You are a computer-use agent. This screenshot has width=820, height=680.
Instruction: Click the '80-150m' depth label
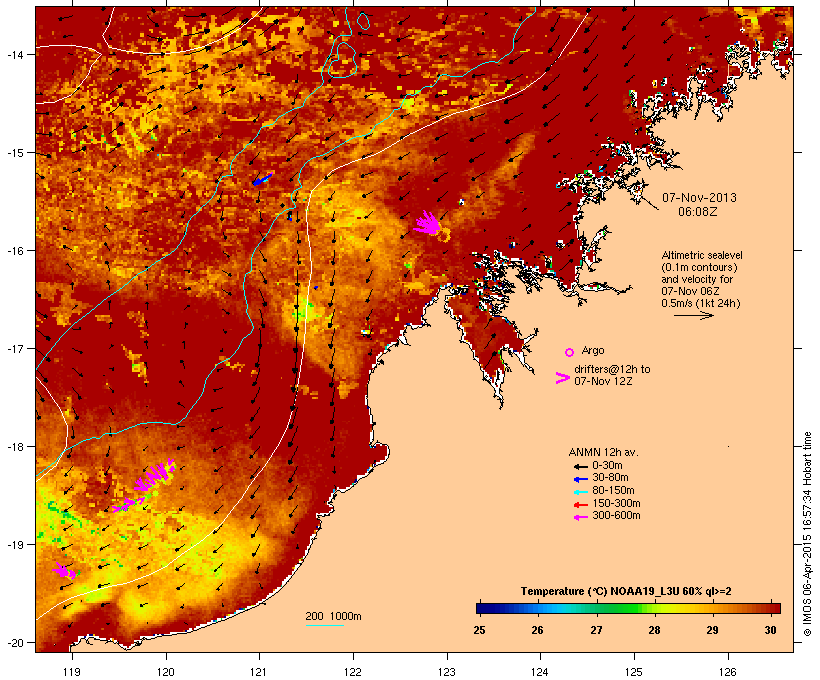tap(613, 491)
